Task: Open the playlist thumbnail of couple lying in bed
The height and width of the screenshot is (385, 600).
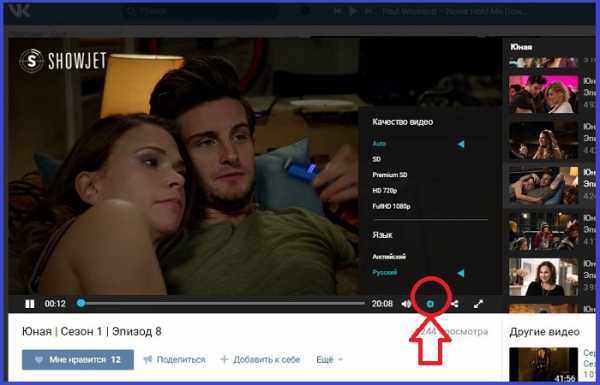Action: pyautogui.click(x=543, y=186)
